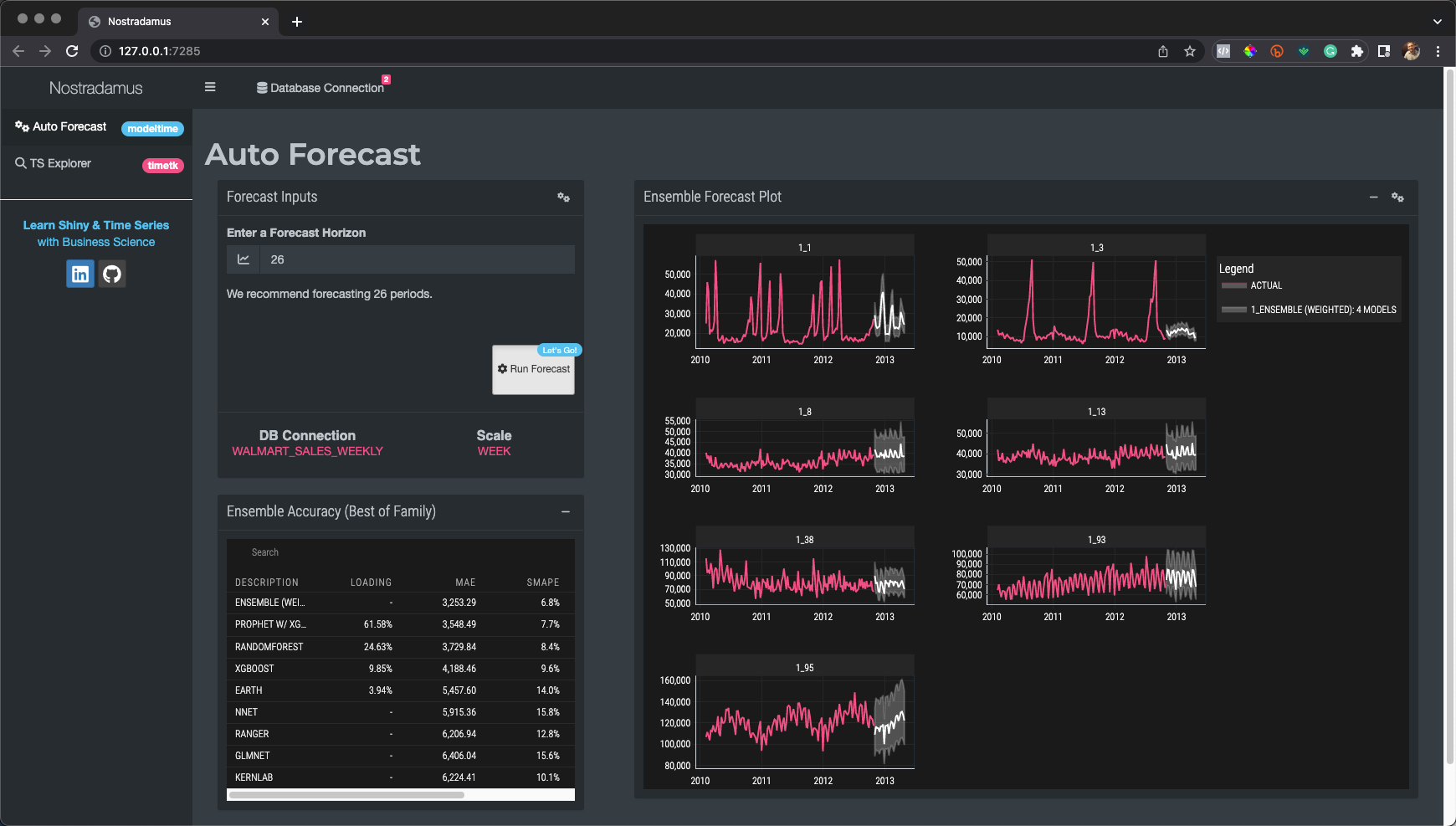Open the code brackets extension
1456x826 pixels.
pyautogui.click(x=1223, y=51)
